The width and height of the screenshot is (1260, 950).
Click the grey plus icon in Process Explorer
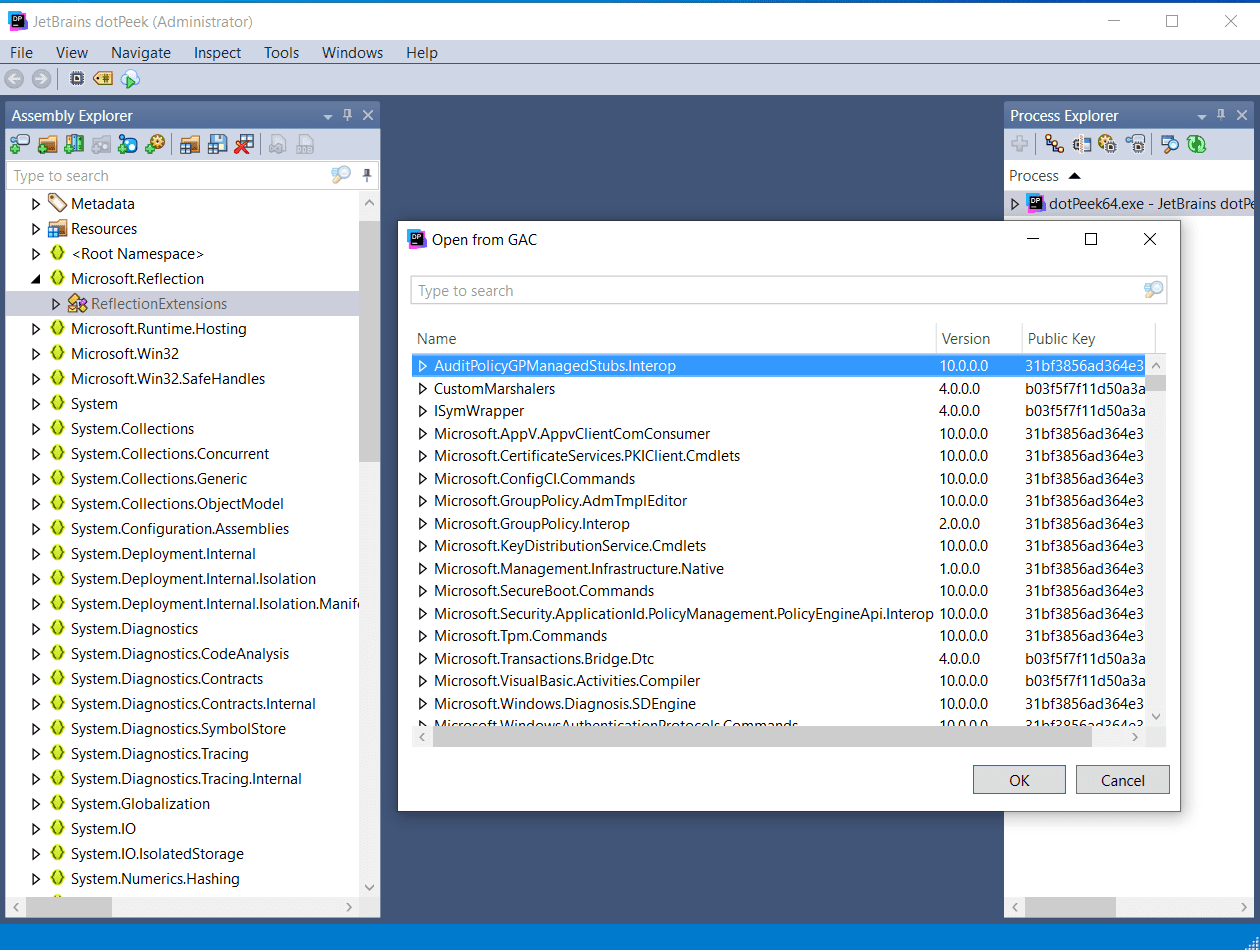click(1020, 145)
